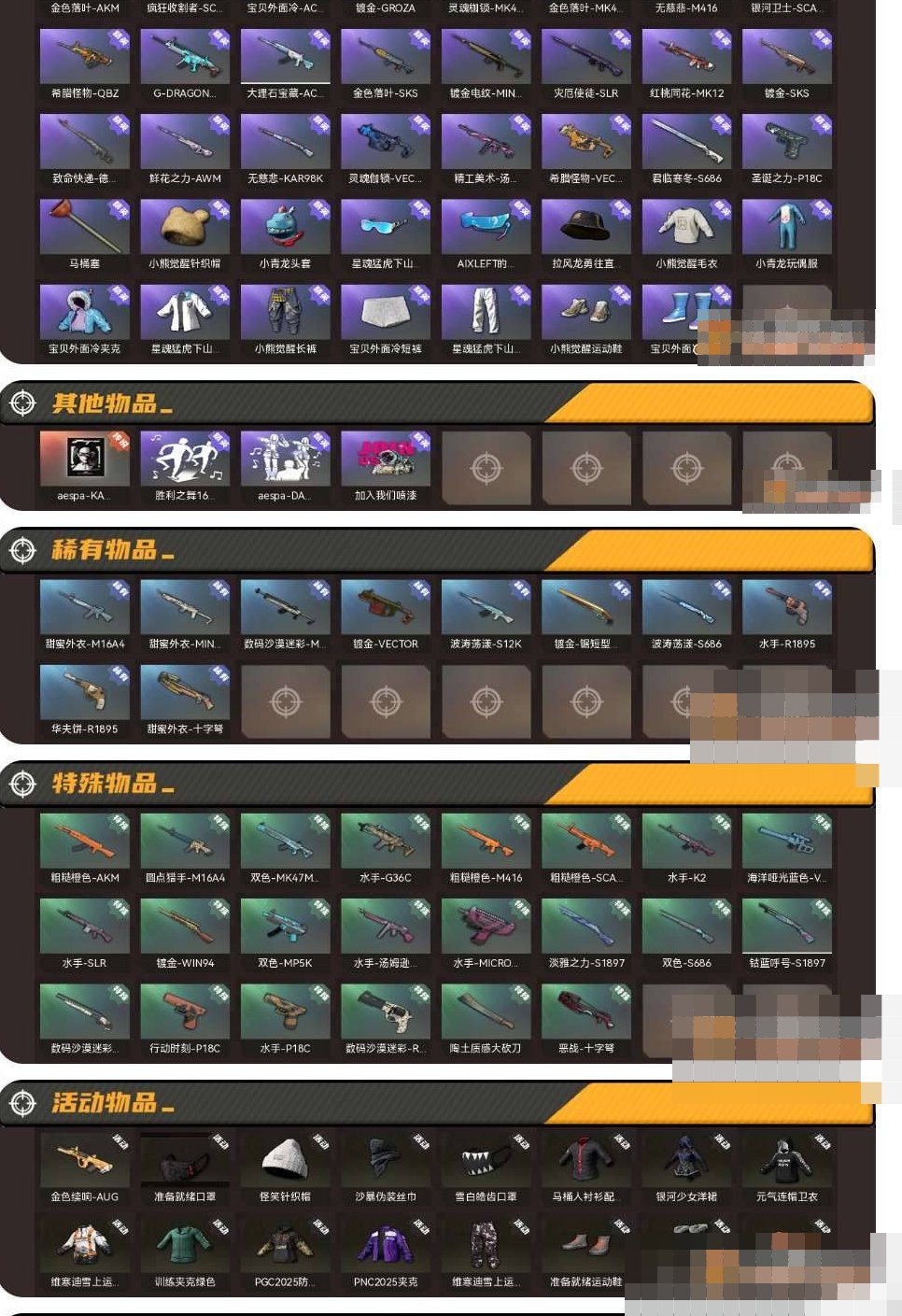Select the 怪笑针织帽 beanie item

pos(285,1167)
